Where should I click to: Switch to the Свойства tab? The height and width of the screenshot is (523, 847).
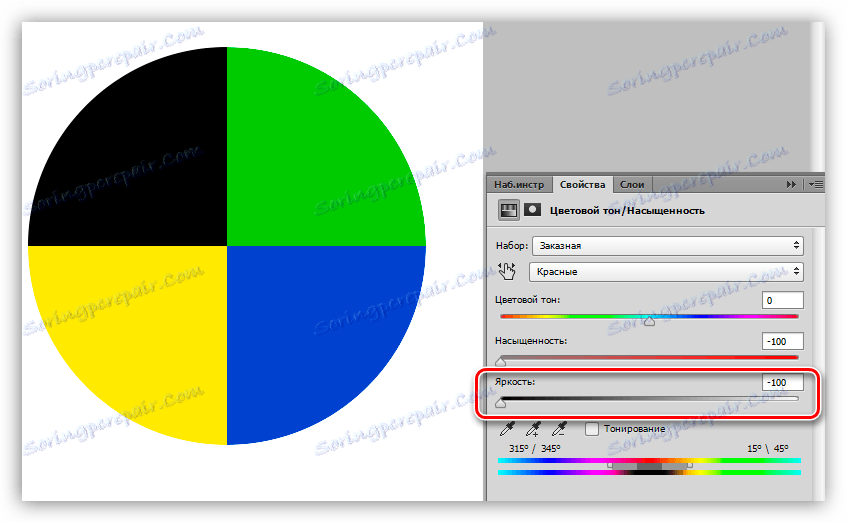tap(582, 185)
